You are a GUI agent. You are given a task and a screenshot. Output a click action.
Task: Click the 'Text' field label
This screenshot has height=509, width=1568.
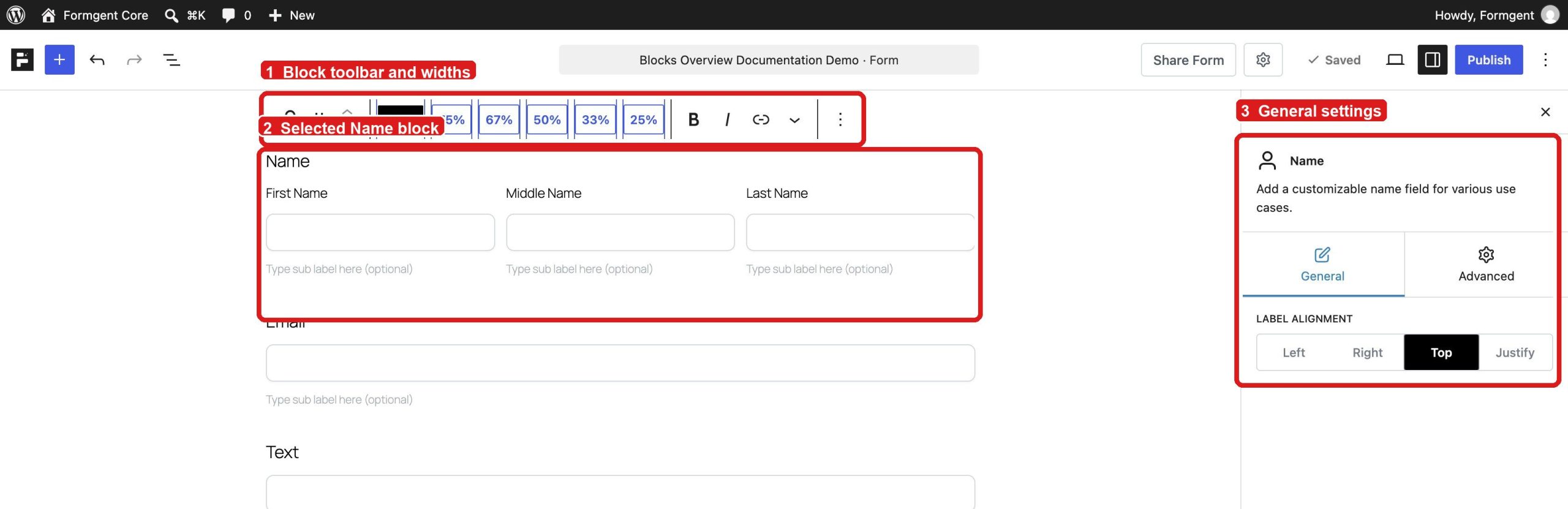tap(282, 452)
